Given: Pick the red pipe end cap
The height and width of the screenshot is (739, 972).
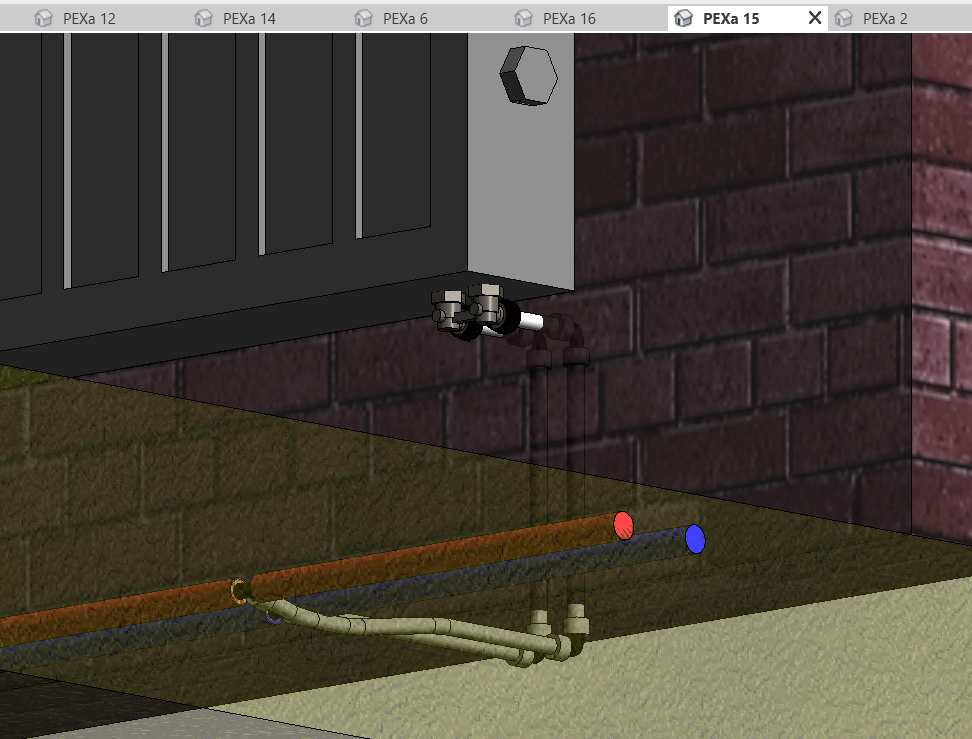Looking at the screenshot, I should pos(624,525).
